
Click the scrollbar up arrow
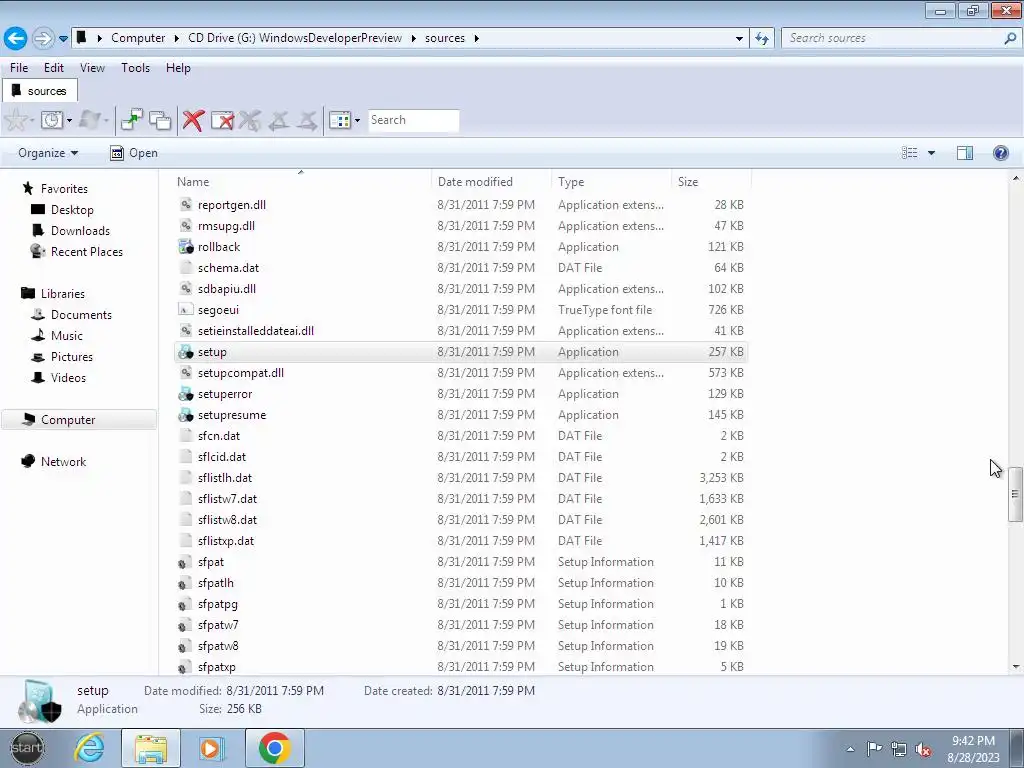pos(1016,178)
